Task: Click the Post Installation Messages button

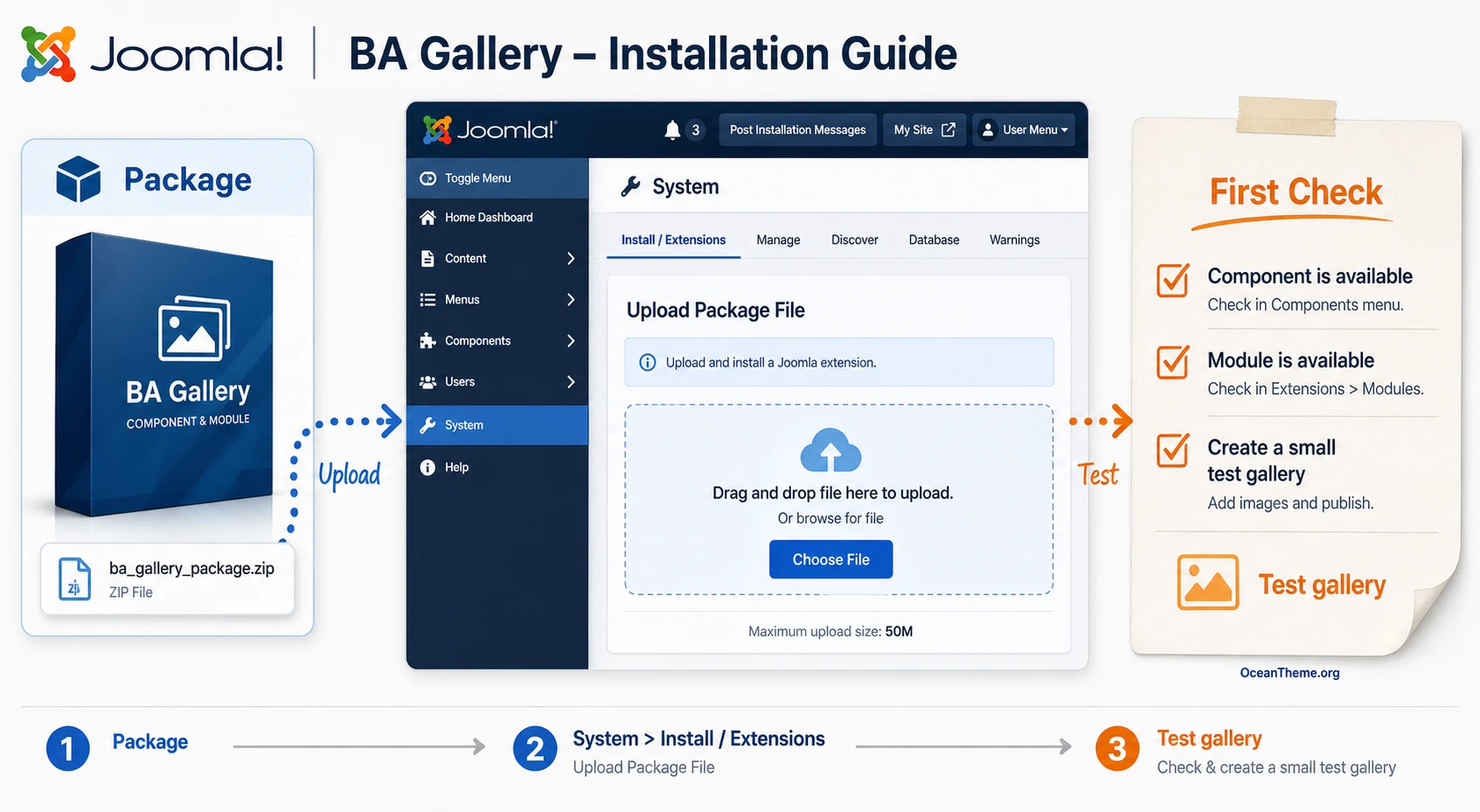Action: (x=797, y=129)
